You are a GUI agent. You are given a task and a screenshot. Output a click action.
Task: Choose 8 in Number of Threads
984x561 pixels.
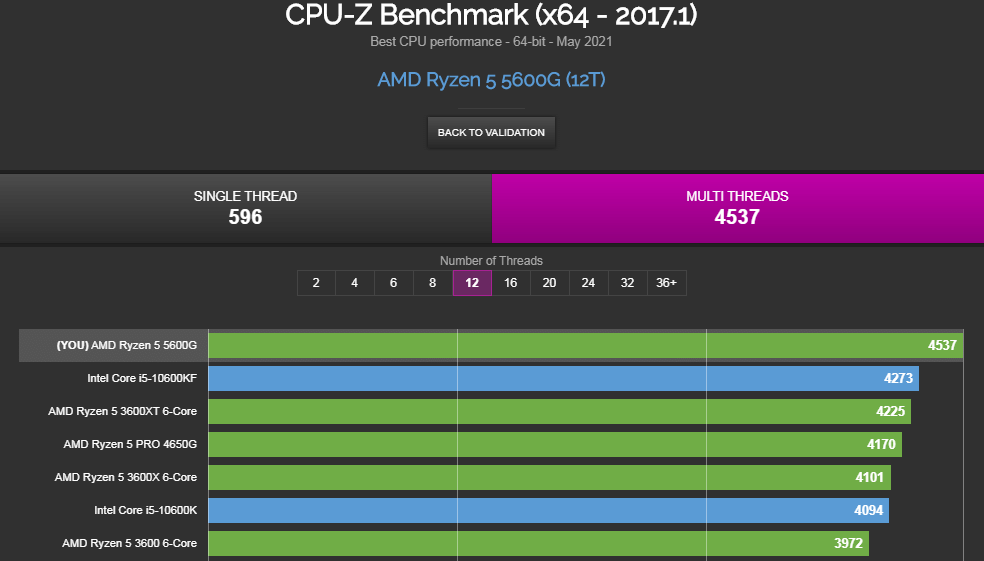click(x=432, y=283)
